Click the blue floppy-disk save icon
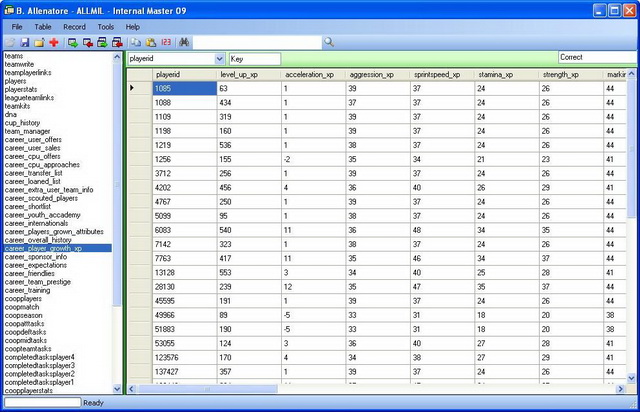Screen dimensions: 640x412 [x=24, y=42]
